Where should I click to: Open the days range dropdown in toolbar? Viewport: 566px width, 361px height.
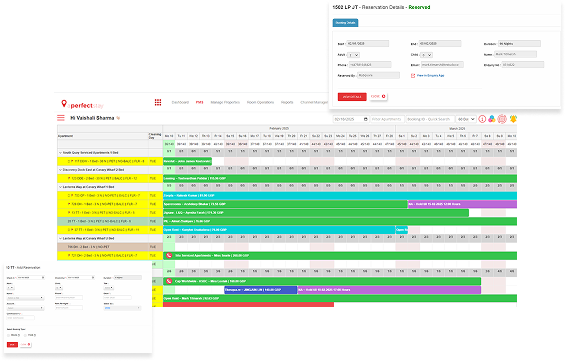point(466,119)
